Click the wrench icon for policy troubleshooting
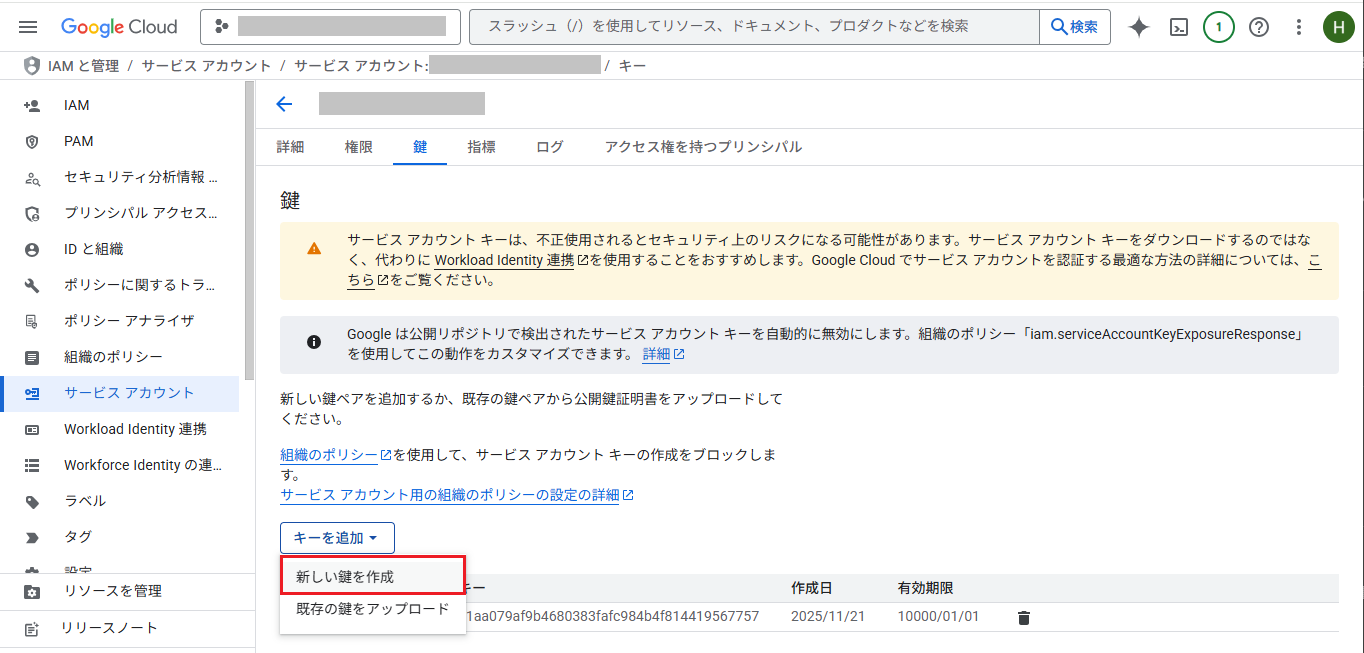This screenshot has height=653, width=1364. click(32, 285)
